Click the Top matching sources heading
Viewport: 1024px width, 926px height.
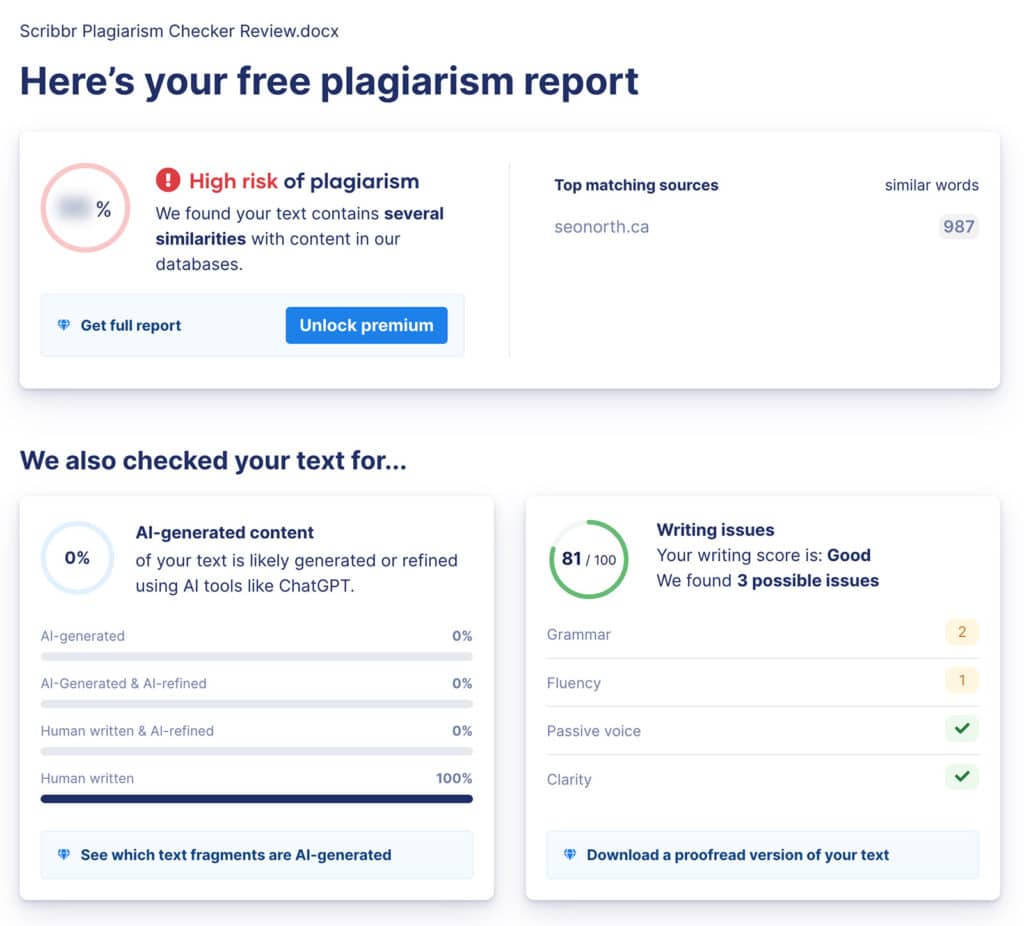pyautogui.click(x=636, y=185)
